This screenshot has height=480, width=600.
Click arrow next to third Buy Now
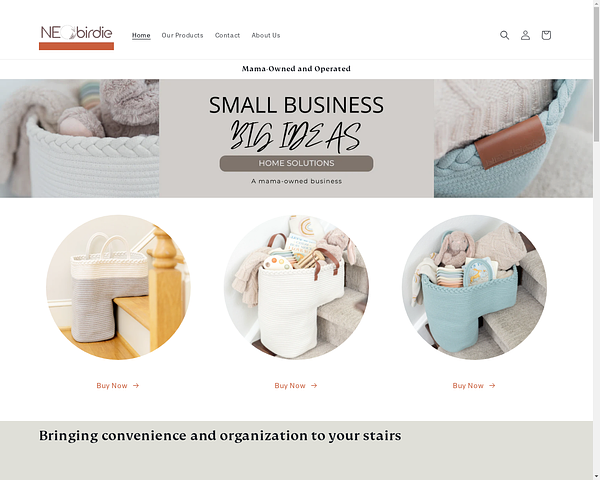(x=492, y=385)
